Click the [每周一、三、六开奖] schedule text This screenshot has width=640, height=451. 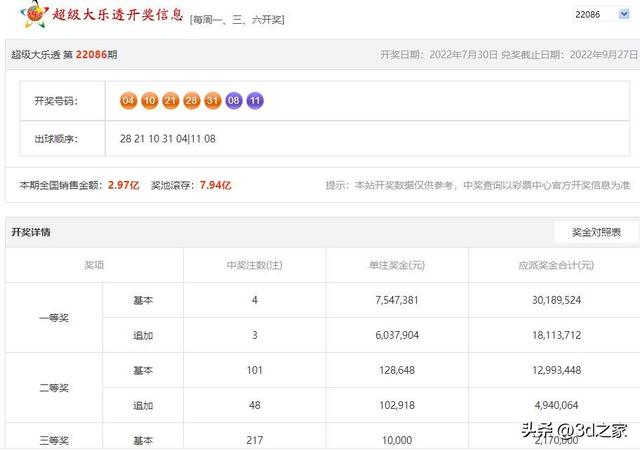237,20
